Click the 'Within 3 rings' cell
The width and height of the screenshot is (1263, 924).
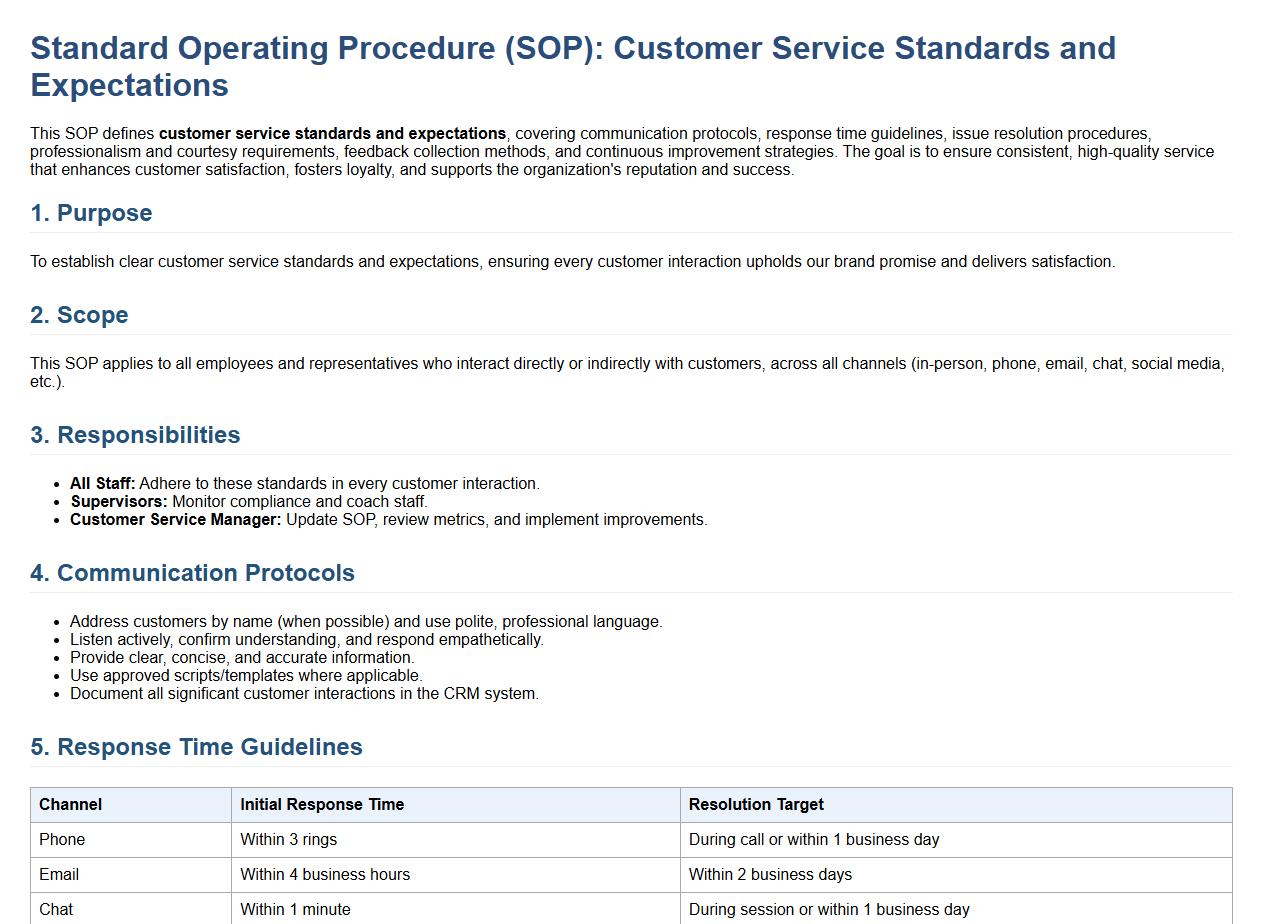pyautogui.click(x=288, y=840)
